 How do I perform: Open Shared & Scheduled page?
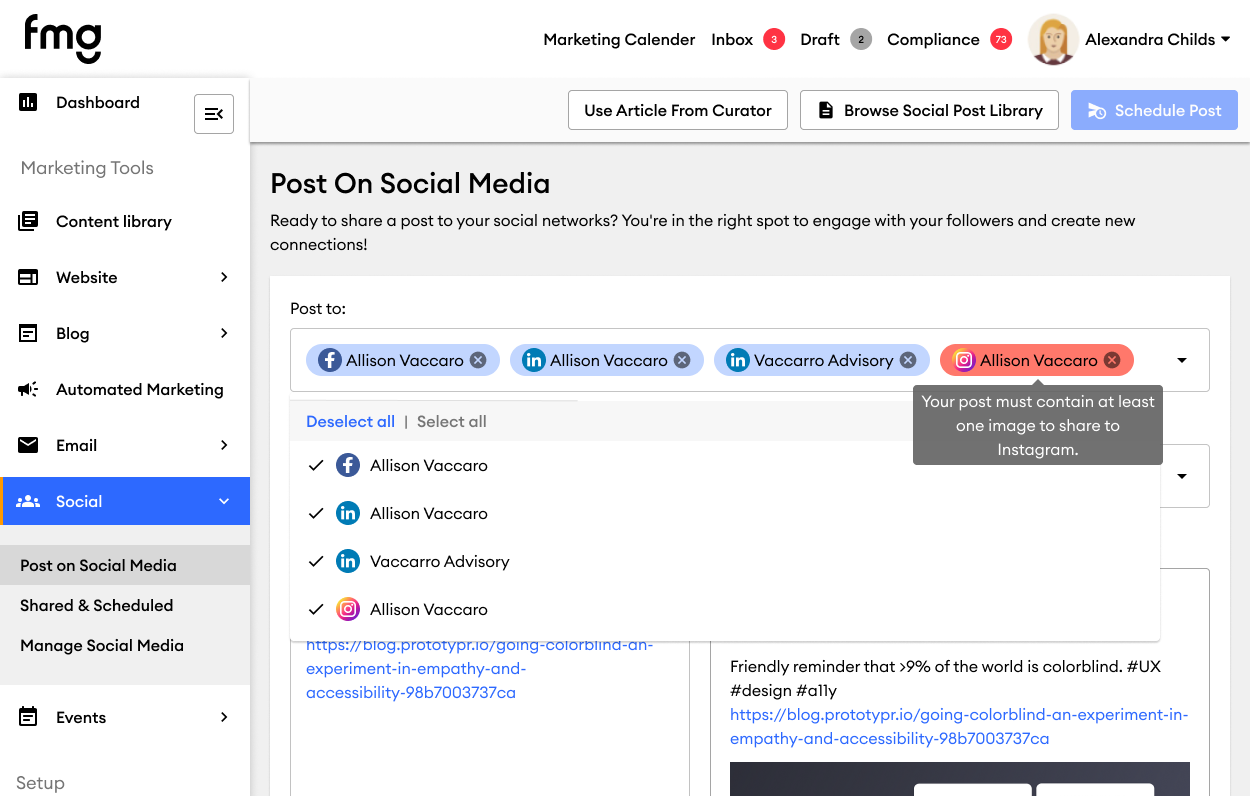tap(96, 605)
